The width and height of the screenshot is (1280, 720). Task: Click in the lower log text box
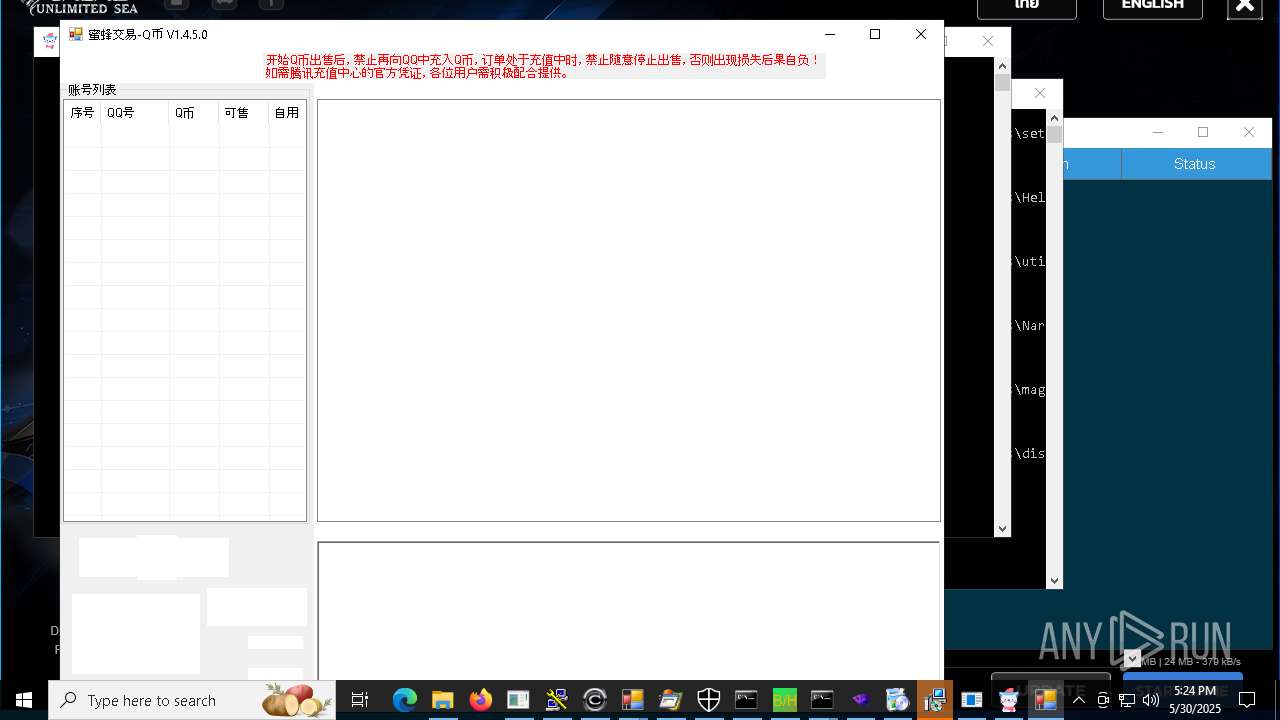(629, 611)
